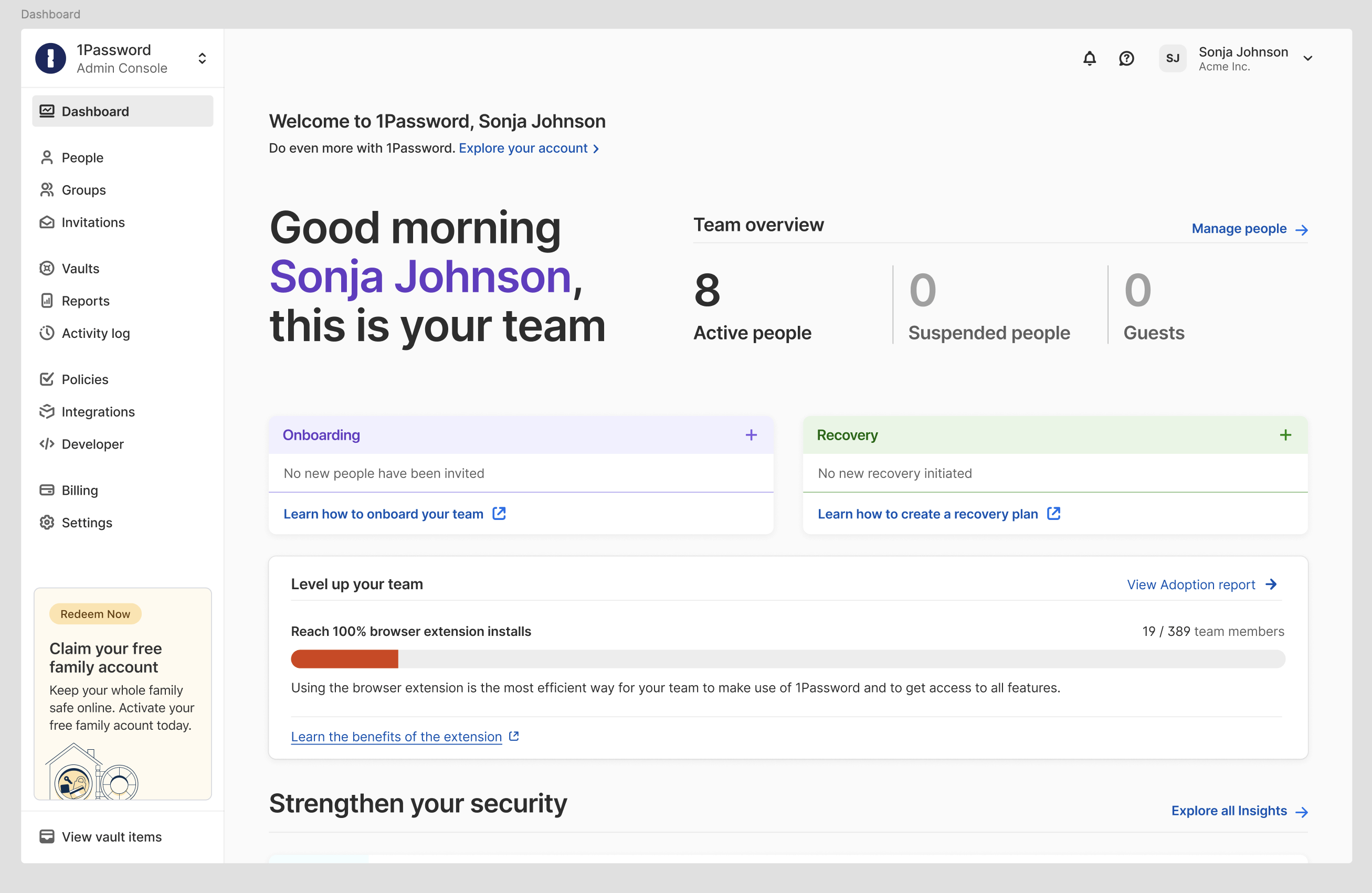This screenshot has height=893, width=1372.
Task: Click the Redeem Now badge
Action: click(x=94, y=613)
